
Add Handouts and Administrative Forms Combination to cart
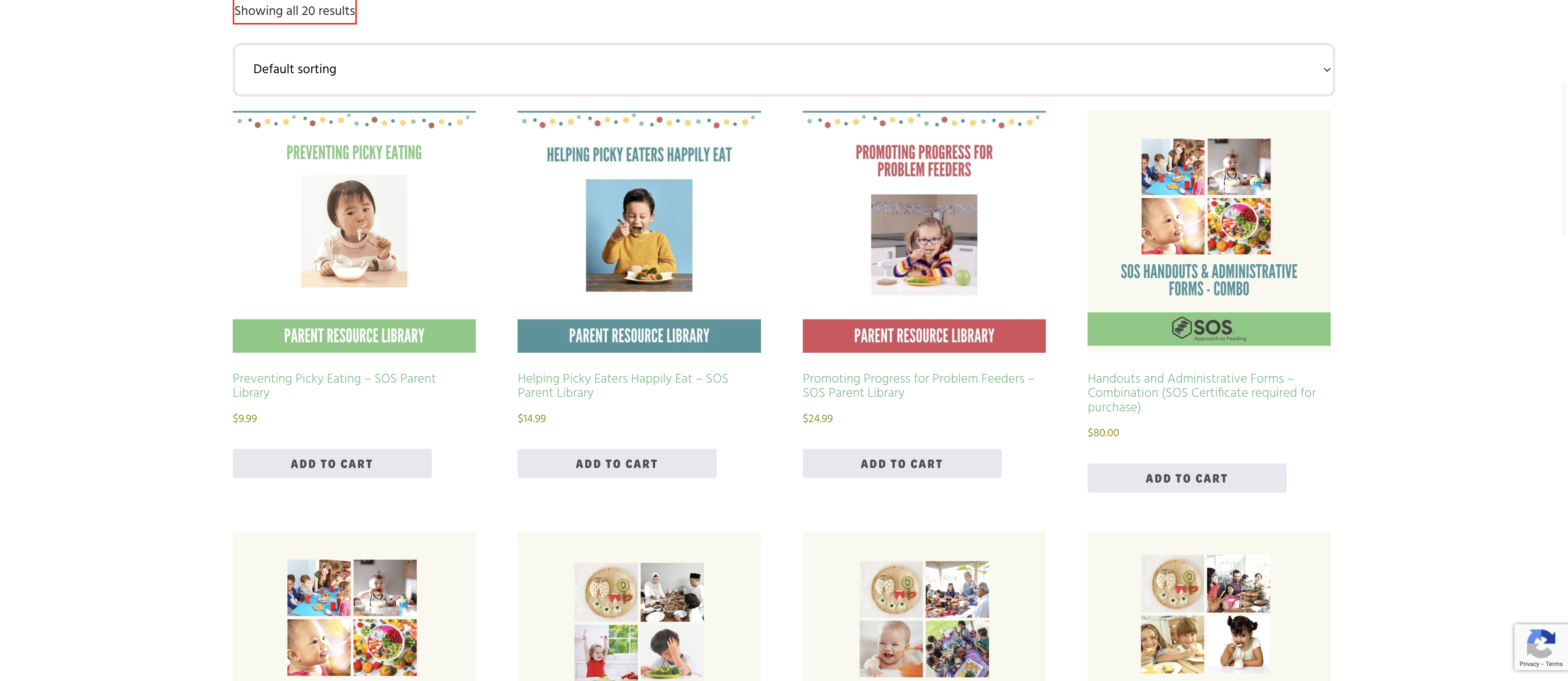pos(1186,478)
